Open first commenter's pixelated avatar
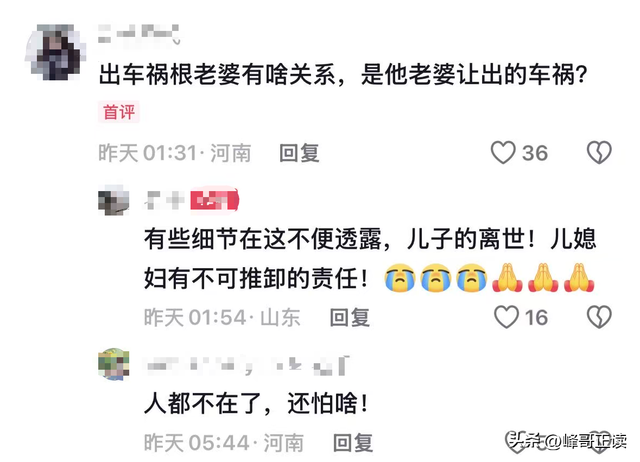This screenshot has width=640, height=462. [x=56, y=52]
